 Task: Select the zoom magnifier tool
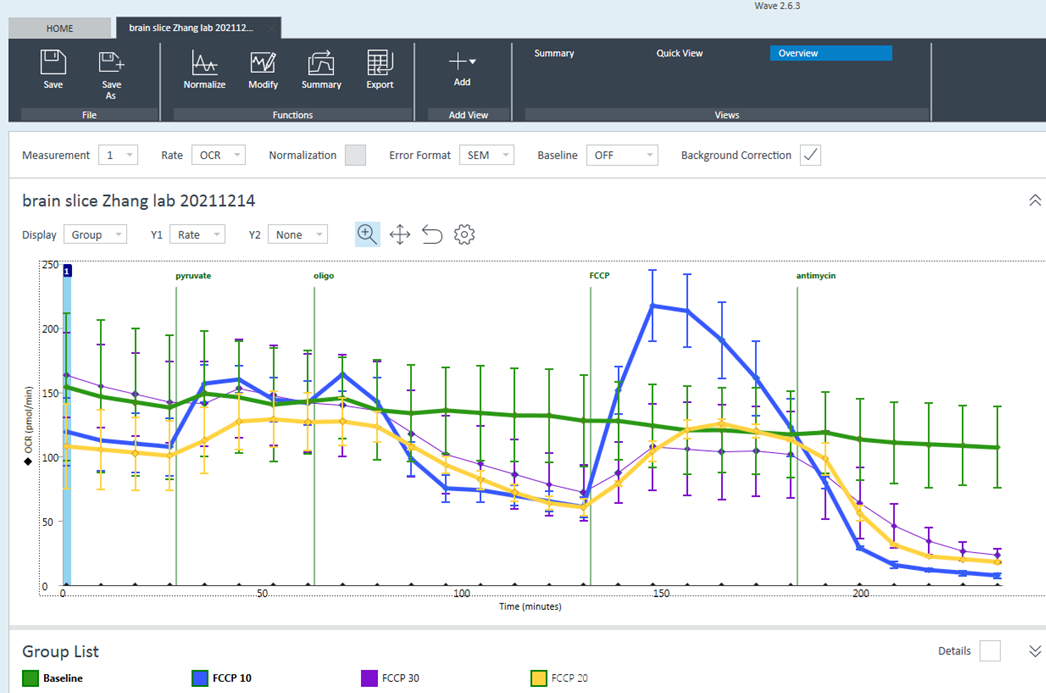click(x=367, y=234)
